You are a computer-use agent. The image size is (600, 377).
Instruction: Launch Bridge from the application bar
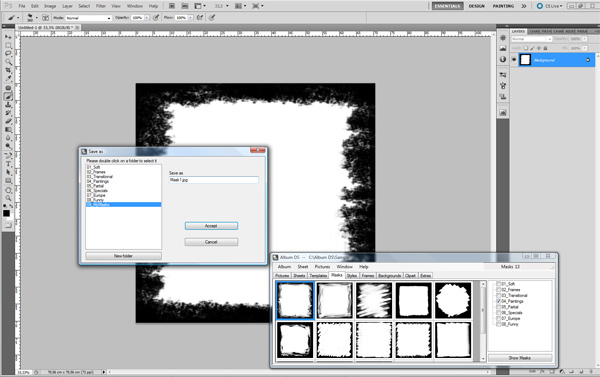172,6
